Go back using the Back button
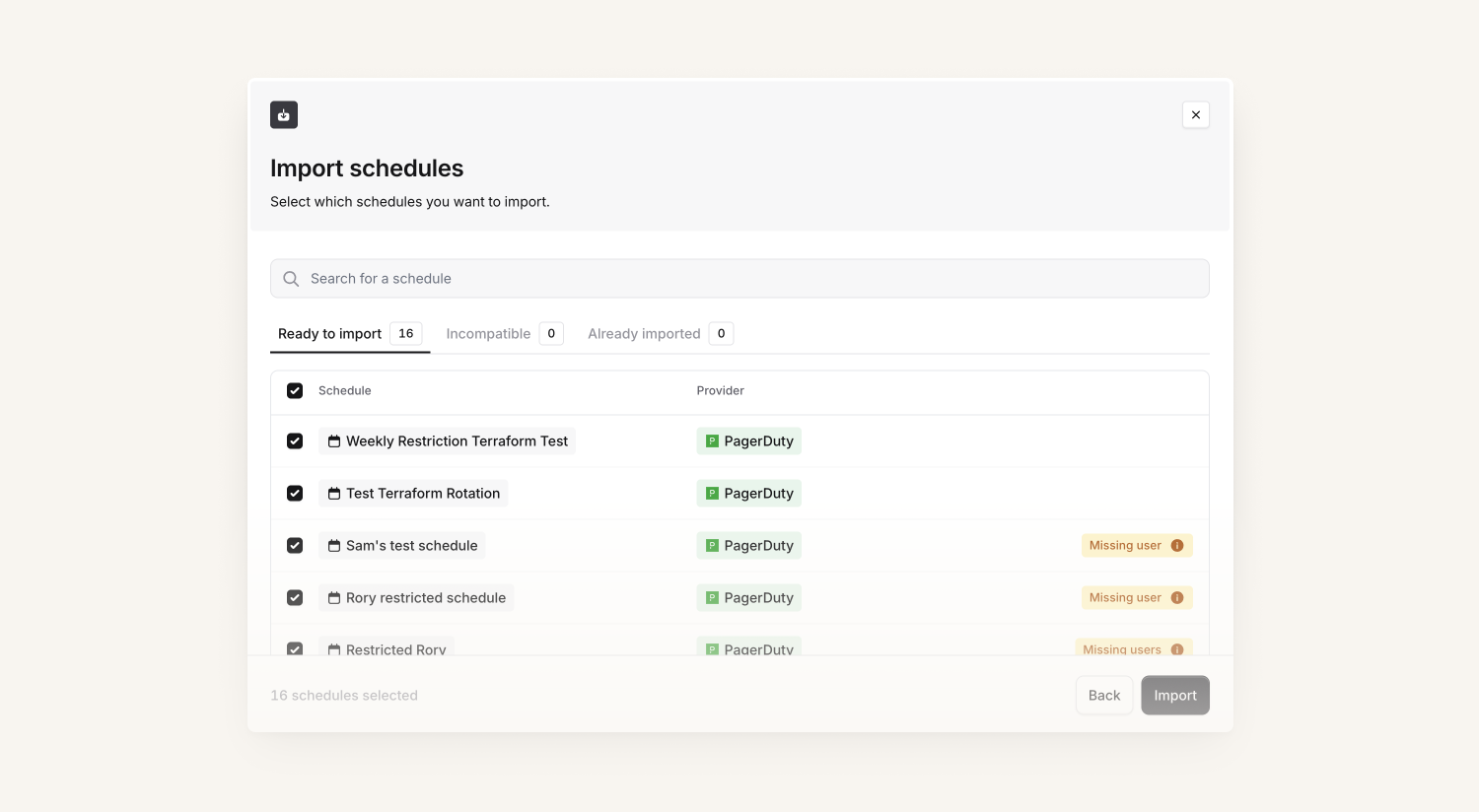Image resolution: width=1479 pixels, height=812 pixels. pos(1103,696)
